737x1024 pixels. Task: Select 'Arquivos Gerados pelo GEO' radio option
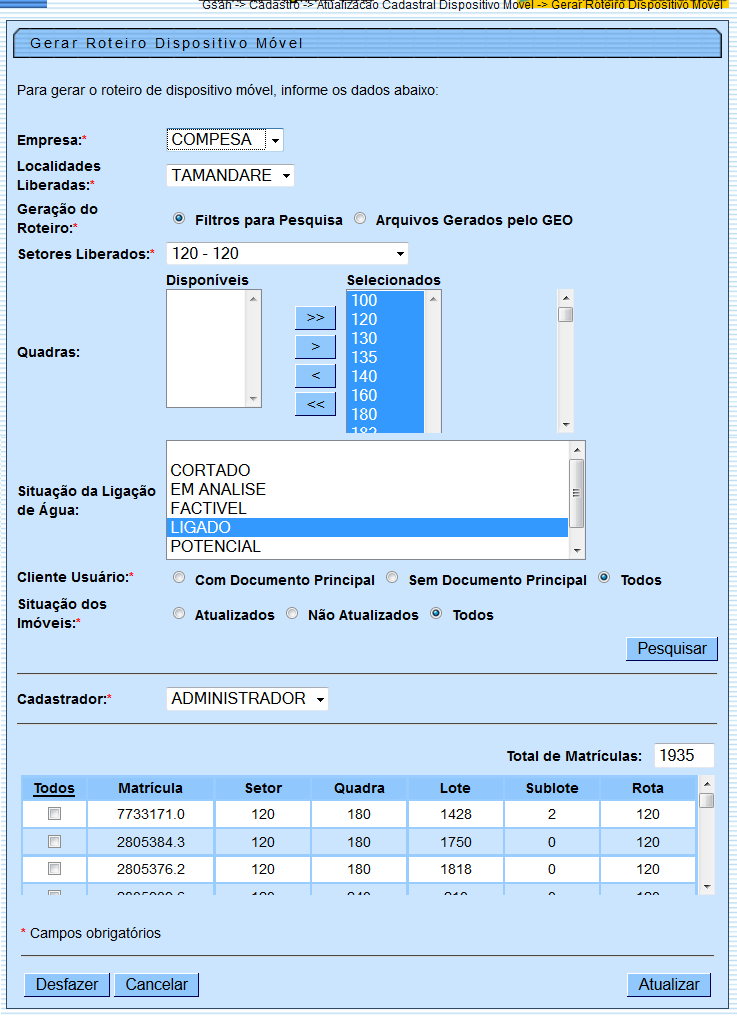[361, 219]
